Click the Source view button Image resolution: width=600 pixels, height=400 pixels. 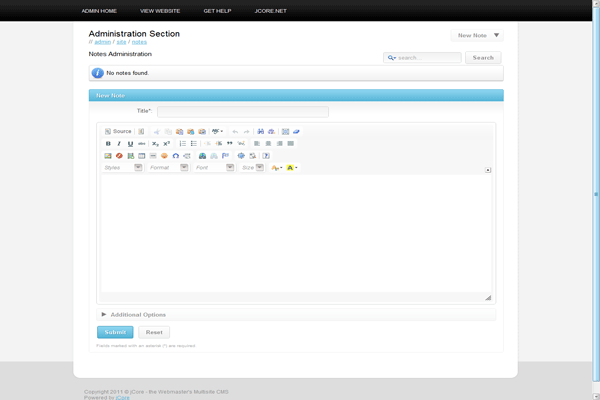118,131
